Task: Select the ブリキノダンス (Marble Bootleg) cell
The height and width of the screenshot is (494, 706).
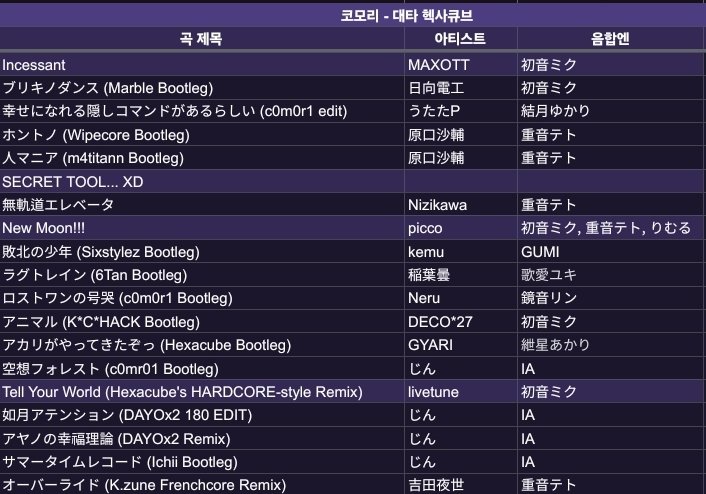Action: (x=202, y=88)
